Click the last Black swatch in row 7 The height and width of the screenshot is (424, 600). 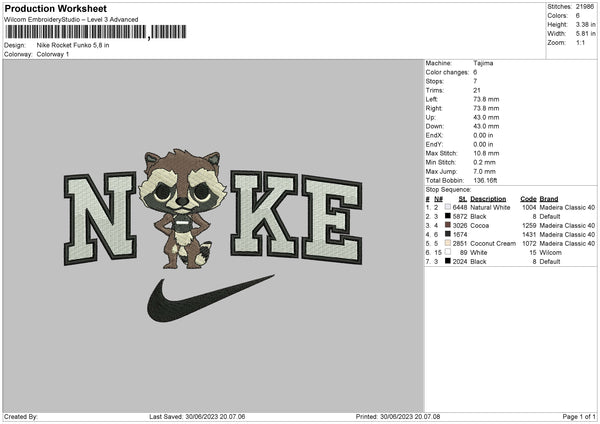(448, 261)
